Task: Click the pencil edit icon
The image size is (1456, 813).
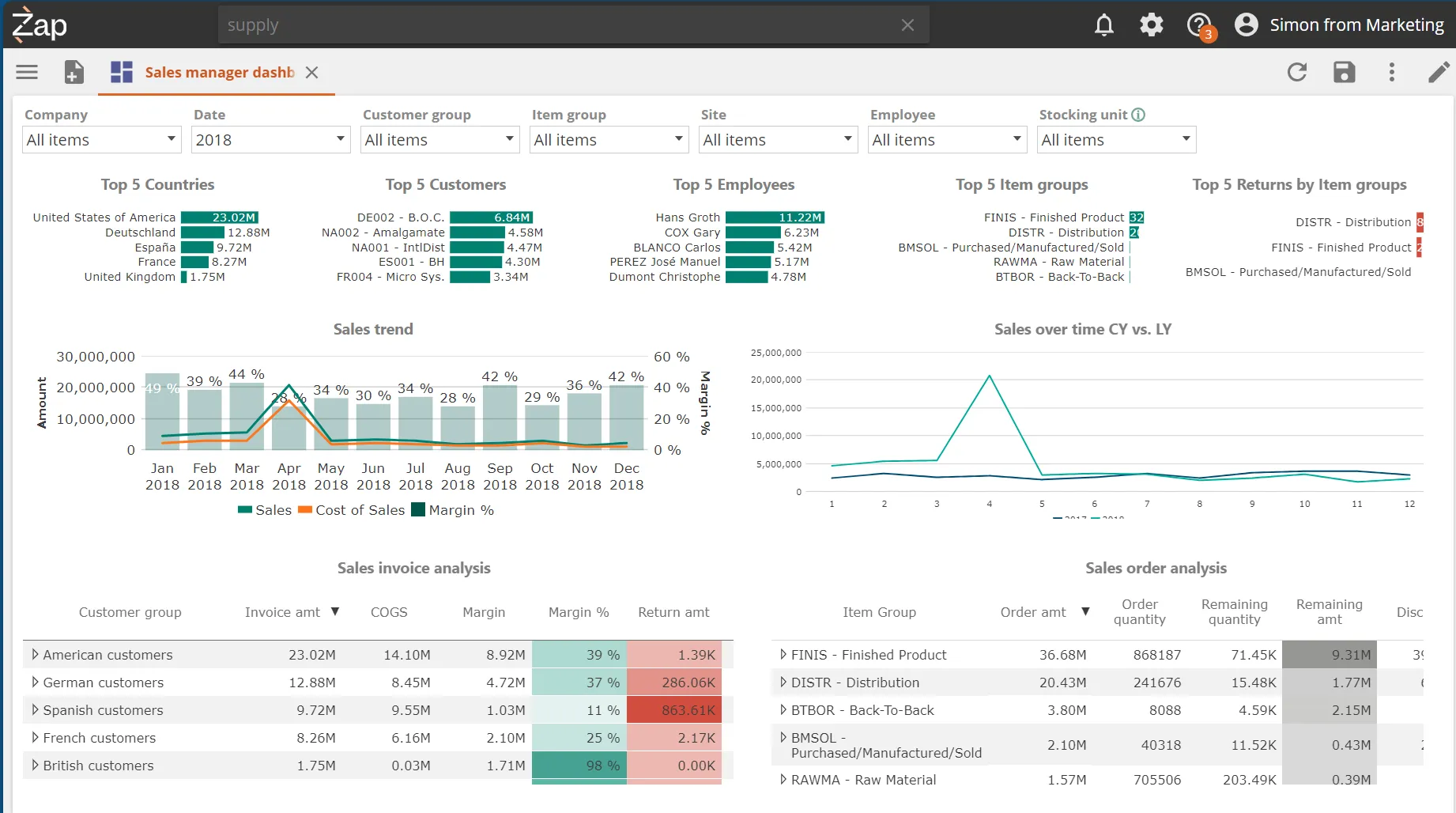Action: click(x=1439, y=72)
